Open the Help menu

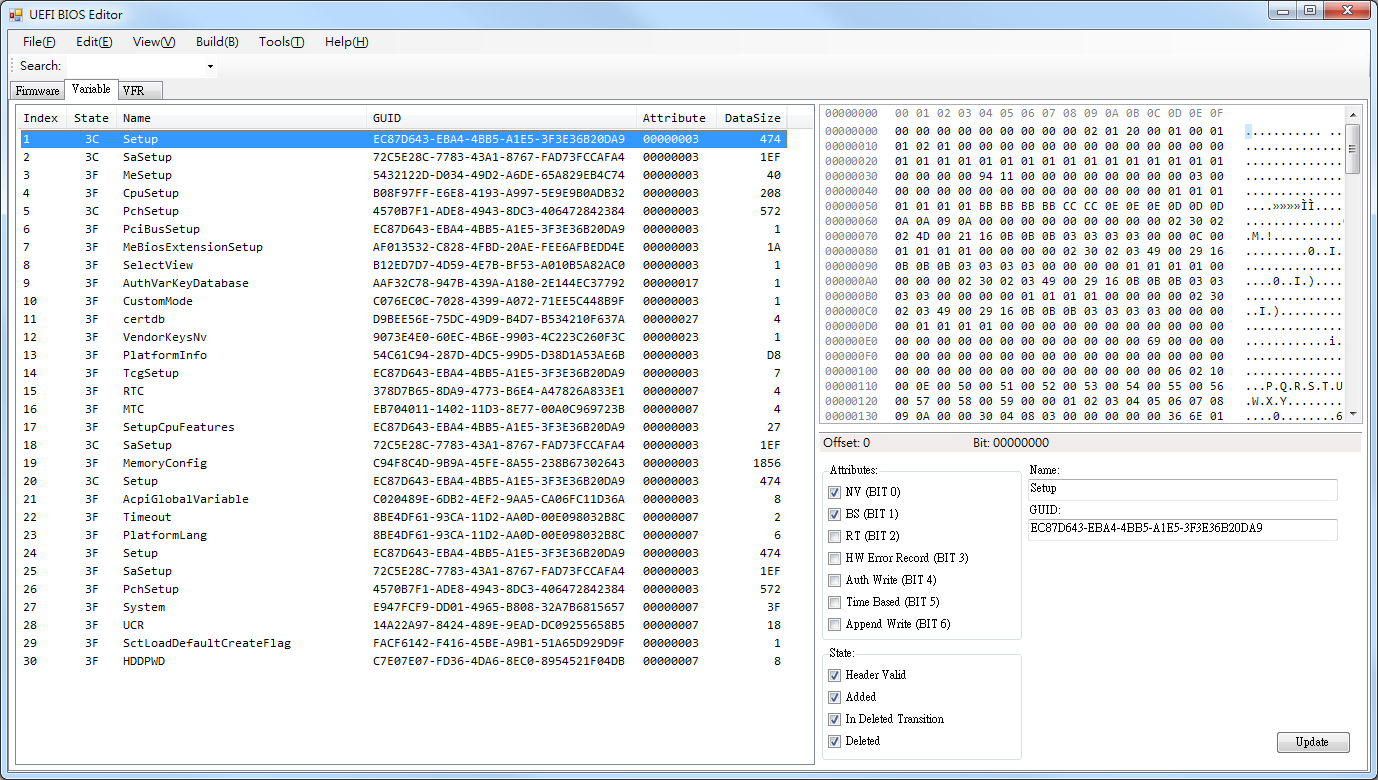point(344,41)
